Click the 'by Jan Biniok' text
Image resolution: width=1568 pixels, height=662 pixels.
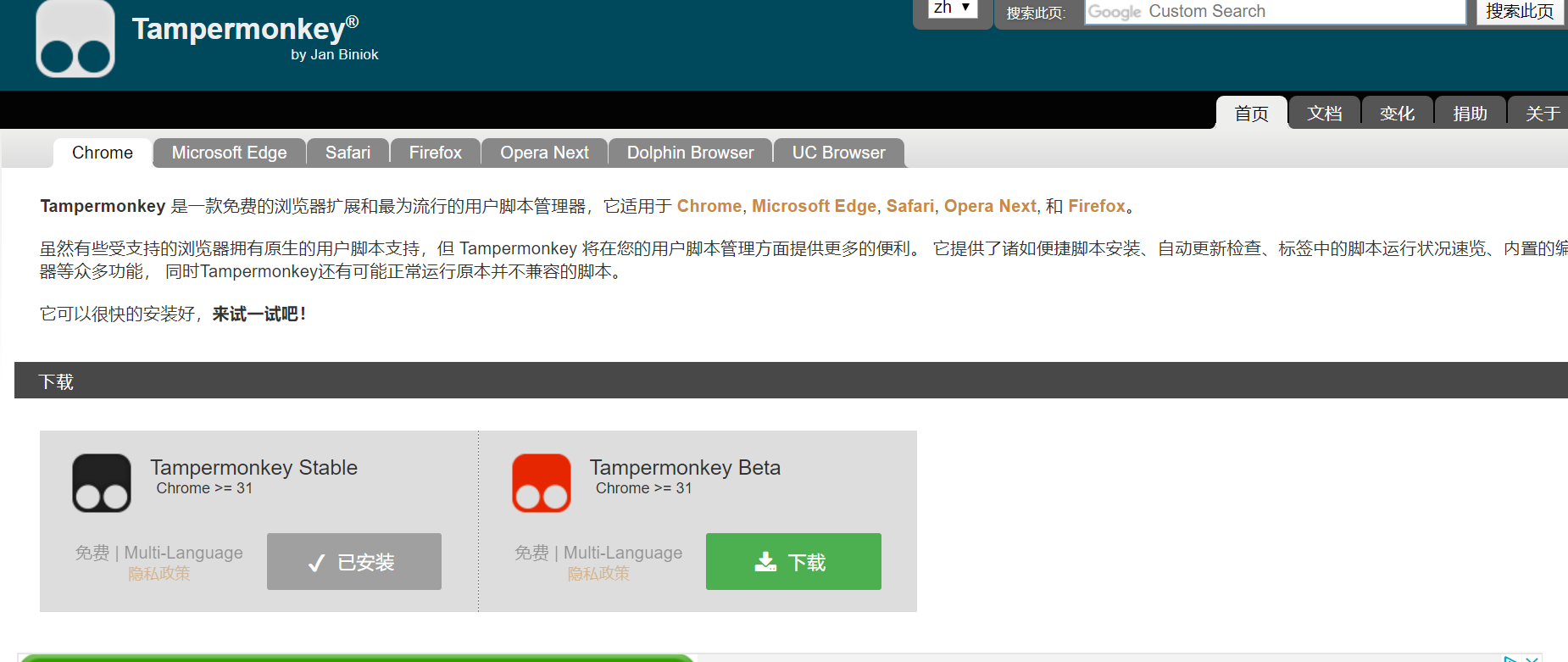point(335,54)
